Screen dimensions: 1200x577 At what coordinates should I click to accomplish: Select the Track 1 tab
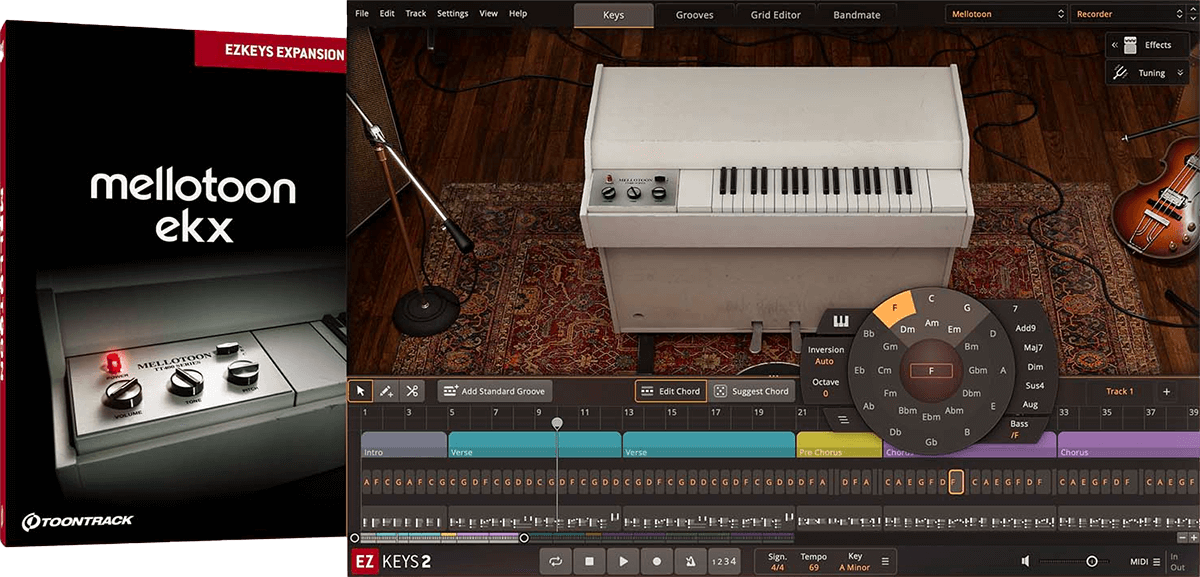[1119, 391]
